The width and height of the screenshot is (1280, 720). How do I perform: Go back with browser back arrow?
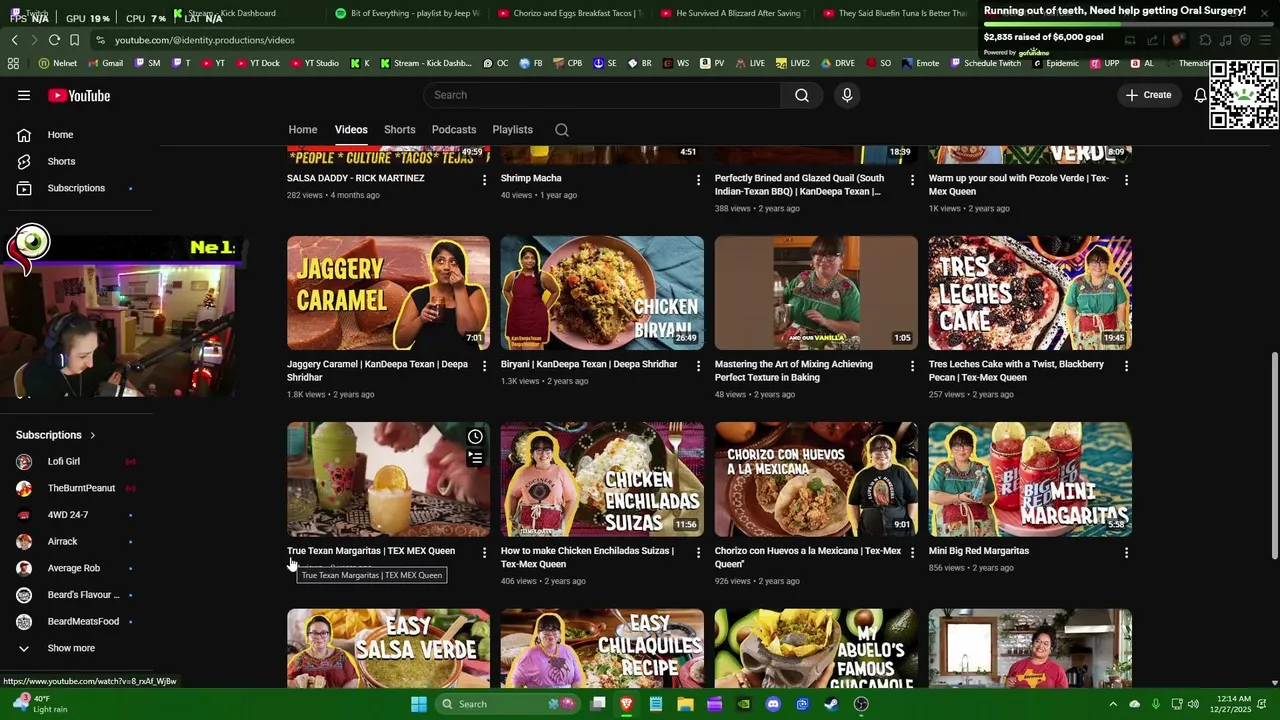click(x=14, y=40)
